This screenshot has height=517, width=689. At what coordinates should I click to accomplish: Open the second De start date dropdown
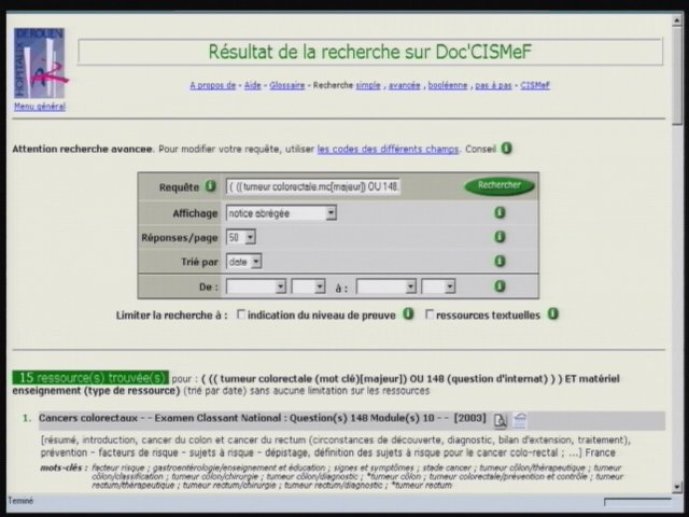[x=308, y=286]
